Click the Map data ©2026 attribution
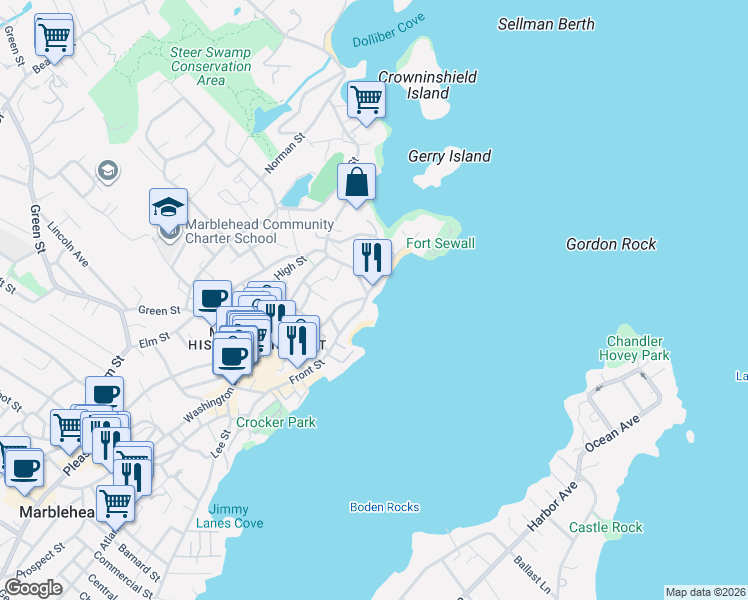 (706, 592)
